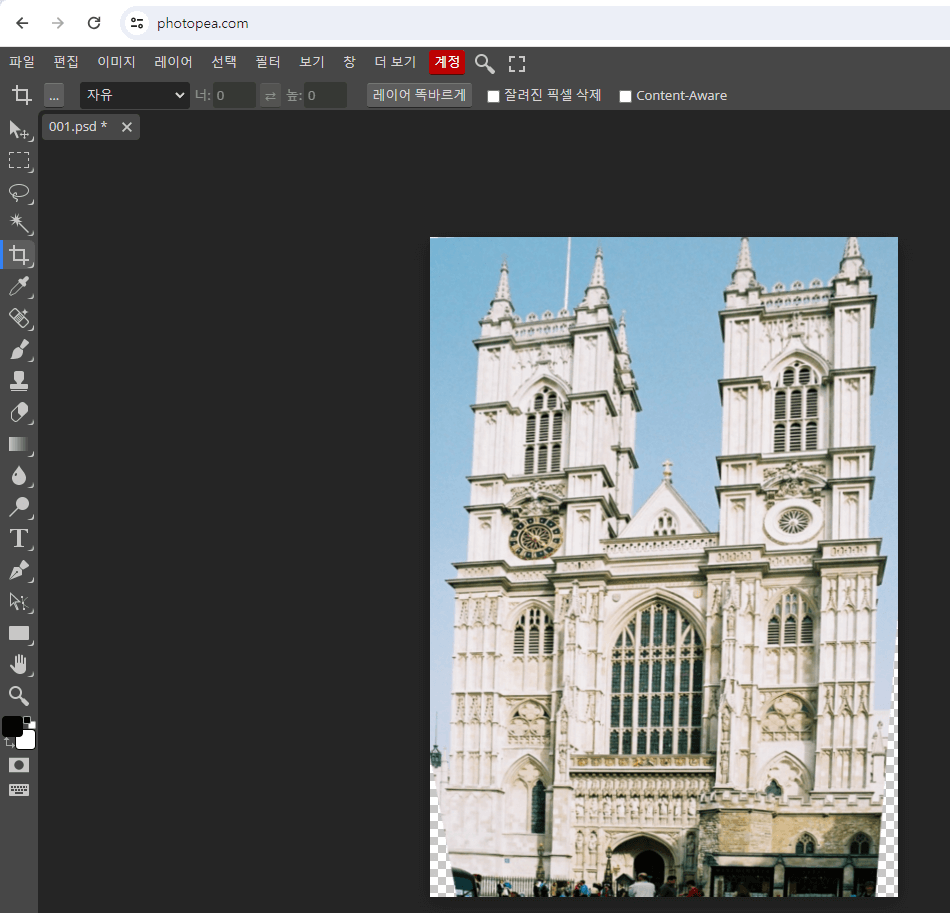Viewport: 950px width, 913px height.
Task: Swap width and height values
Action: [x=270, y=96]
